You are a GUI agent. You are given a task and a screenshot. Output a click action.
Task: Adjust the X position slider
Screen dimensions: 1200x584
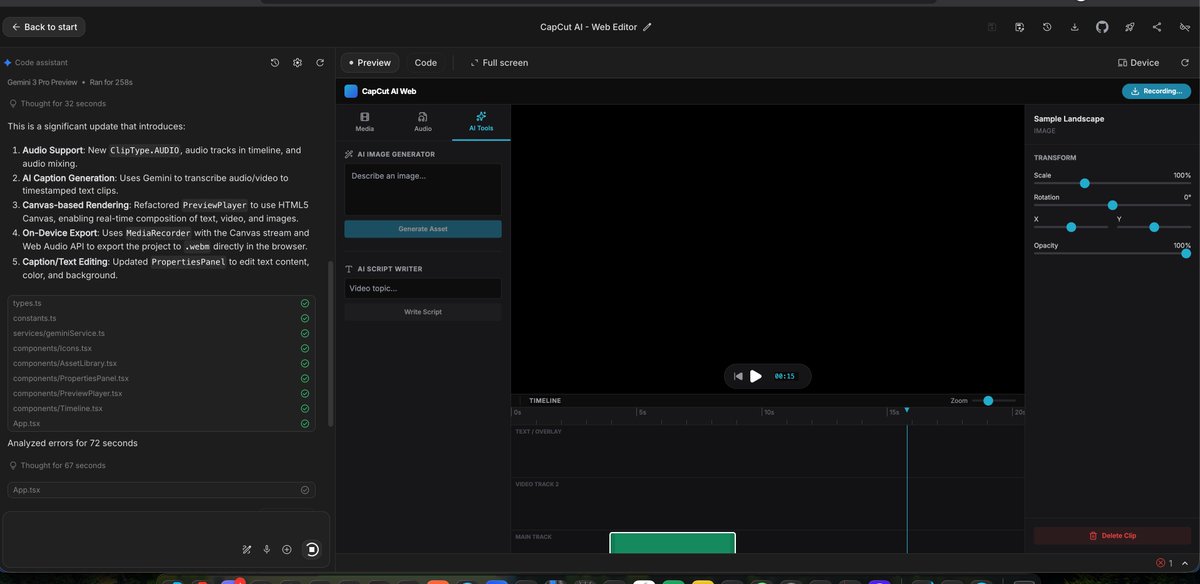tap(1071, 227)
